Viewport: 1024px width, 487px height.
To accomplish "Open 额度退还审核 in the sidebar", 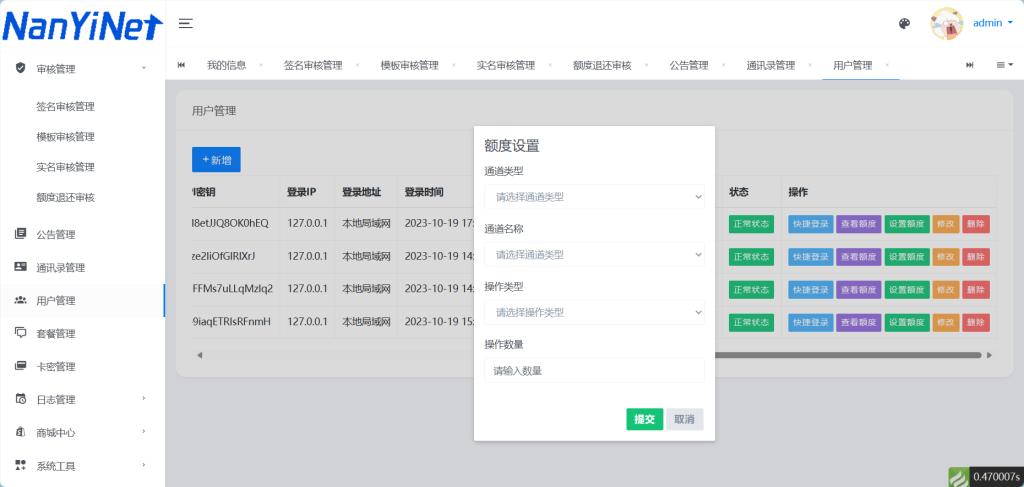I will tap(65, 197).
